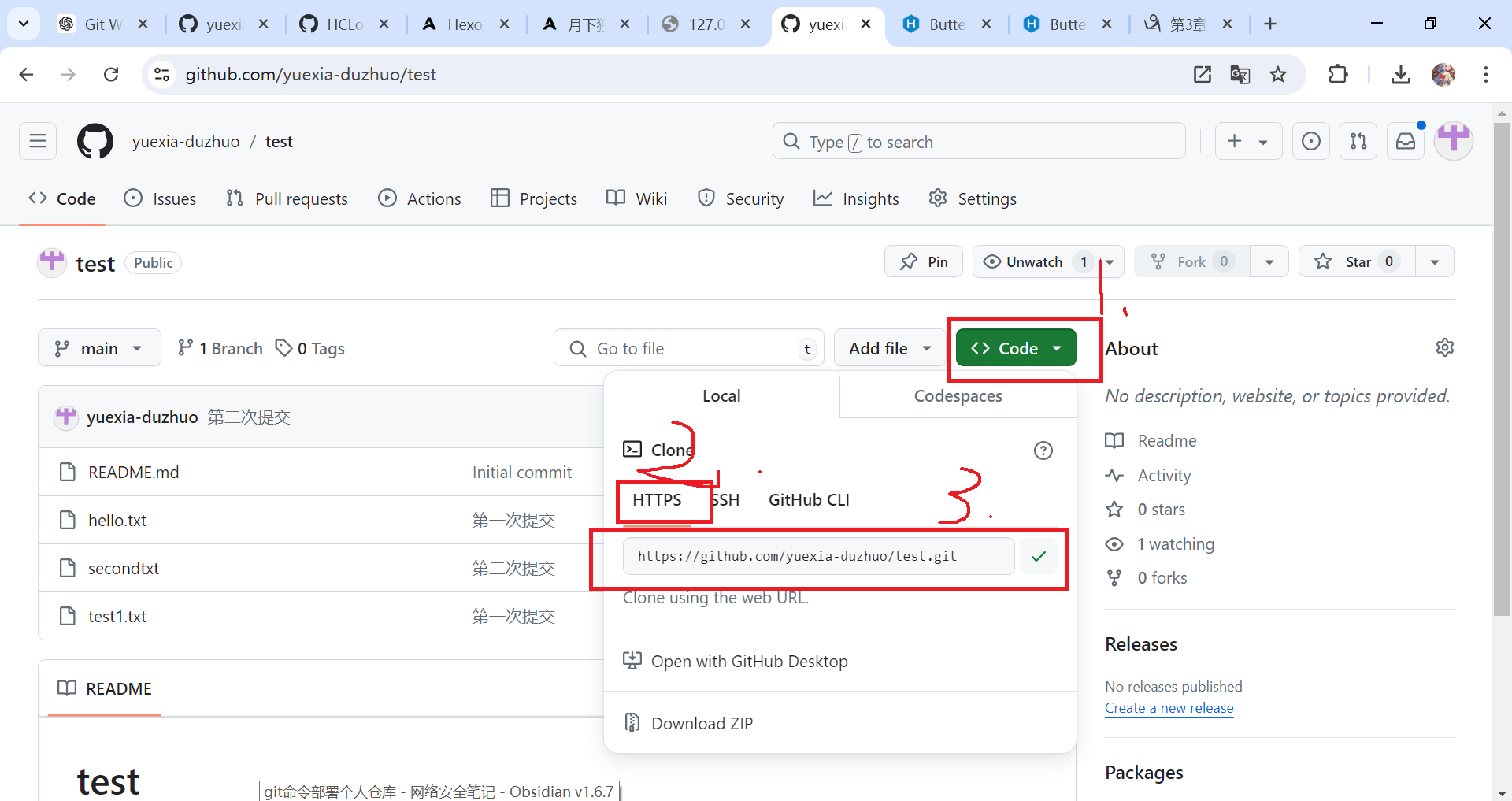Viewport: 1512px width, 801px height.
Task: Toggle the green Code dropdown button
Action: click(x=1016, y=347)
